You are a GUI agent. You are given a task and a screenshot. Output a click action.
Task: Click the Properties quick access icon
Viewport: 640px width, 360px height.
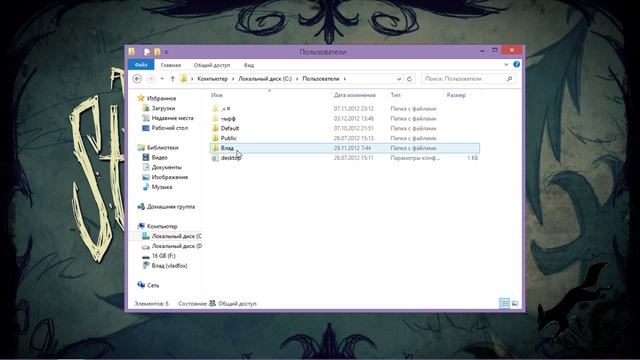tap(147, 52)
